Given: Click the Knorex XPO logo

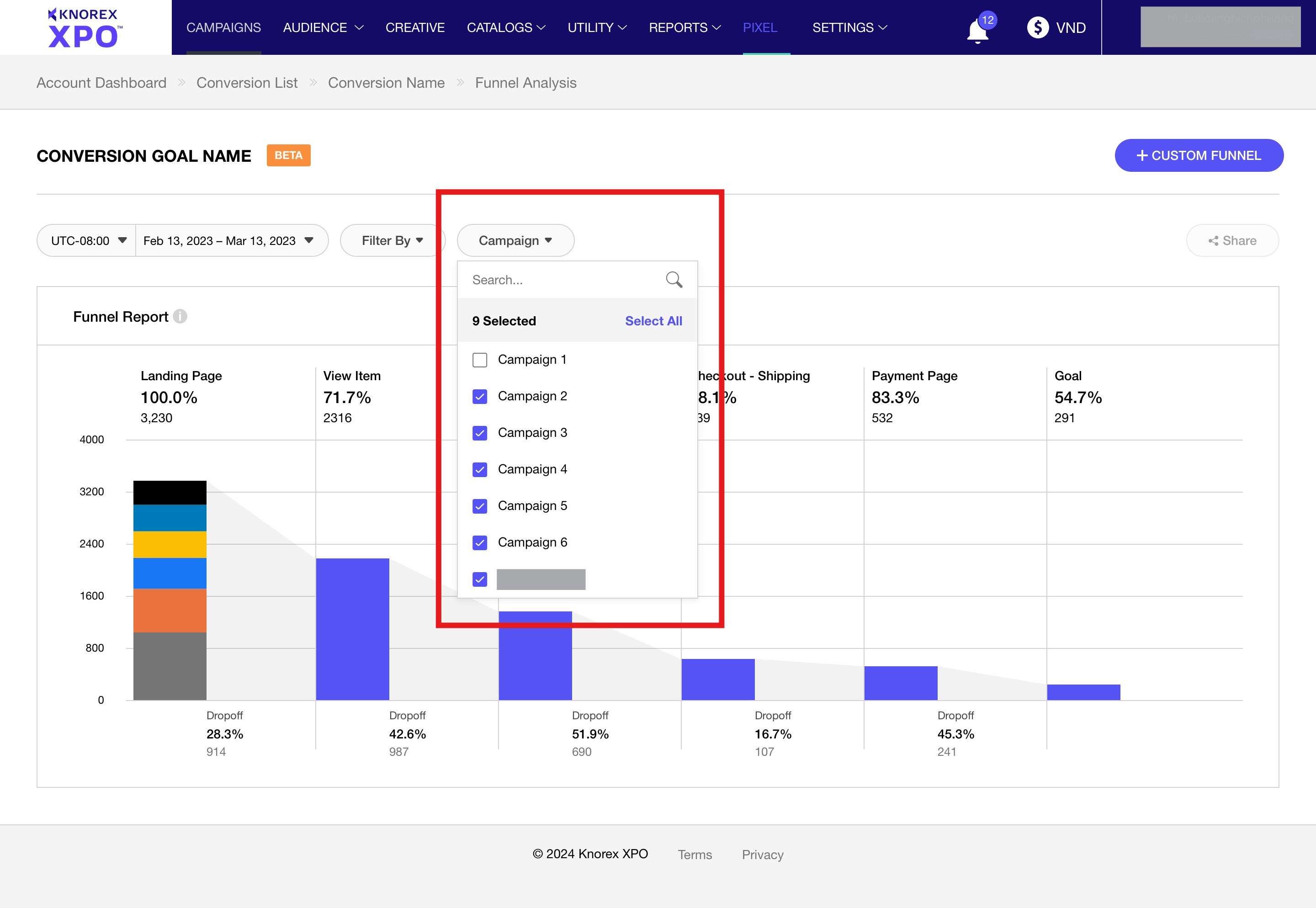Looking at the screenshot, I should (83, 27).
